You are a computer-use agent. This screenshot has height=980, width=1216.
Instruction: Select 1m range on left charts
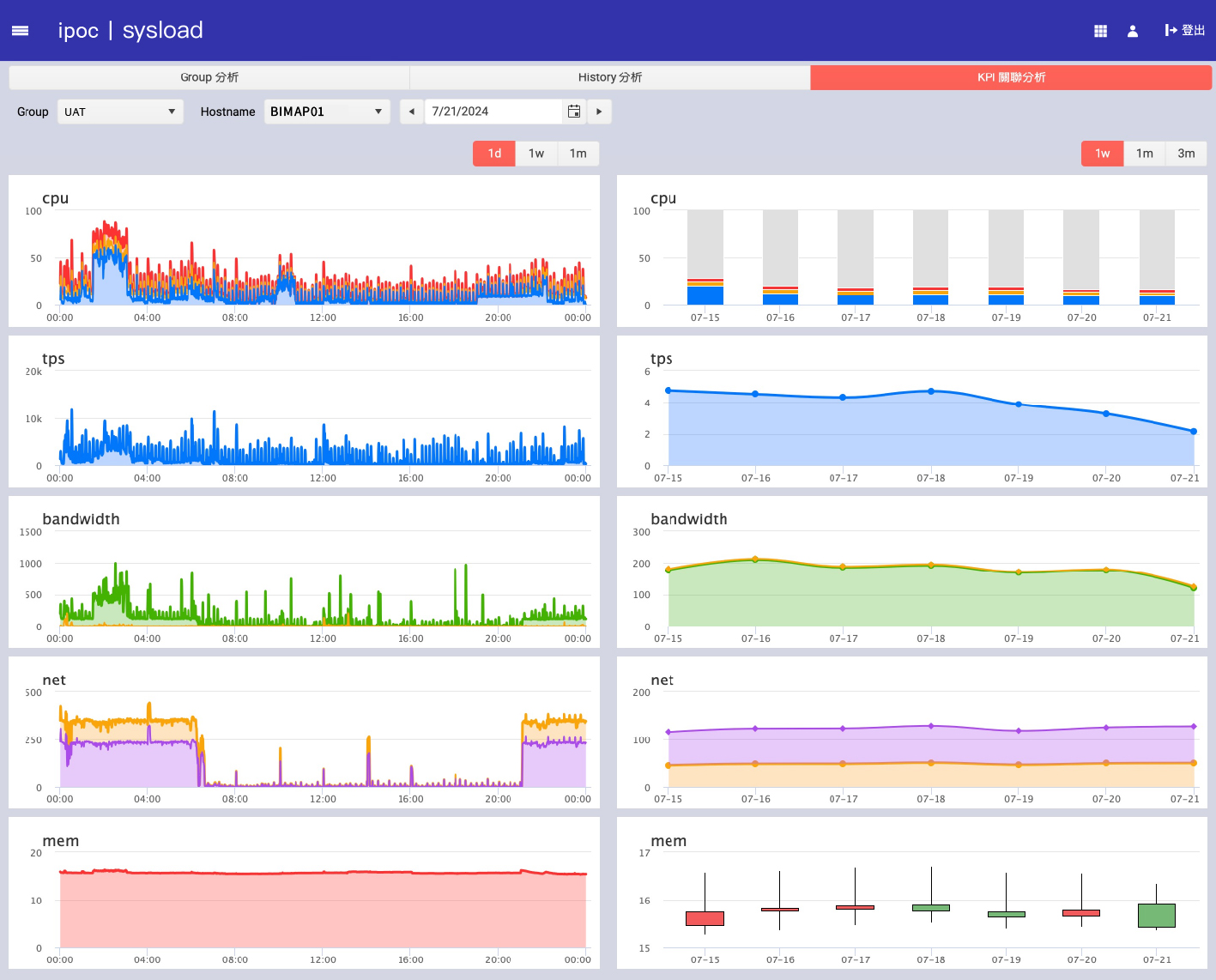pyautogui.click(x=578, y=154)
